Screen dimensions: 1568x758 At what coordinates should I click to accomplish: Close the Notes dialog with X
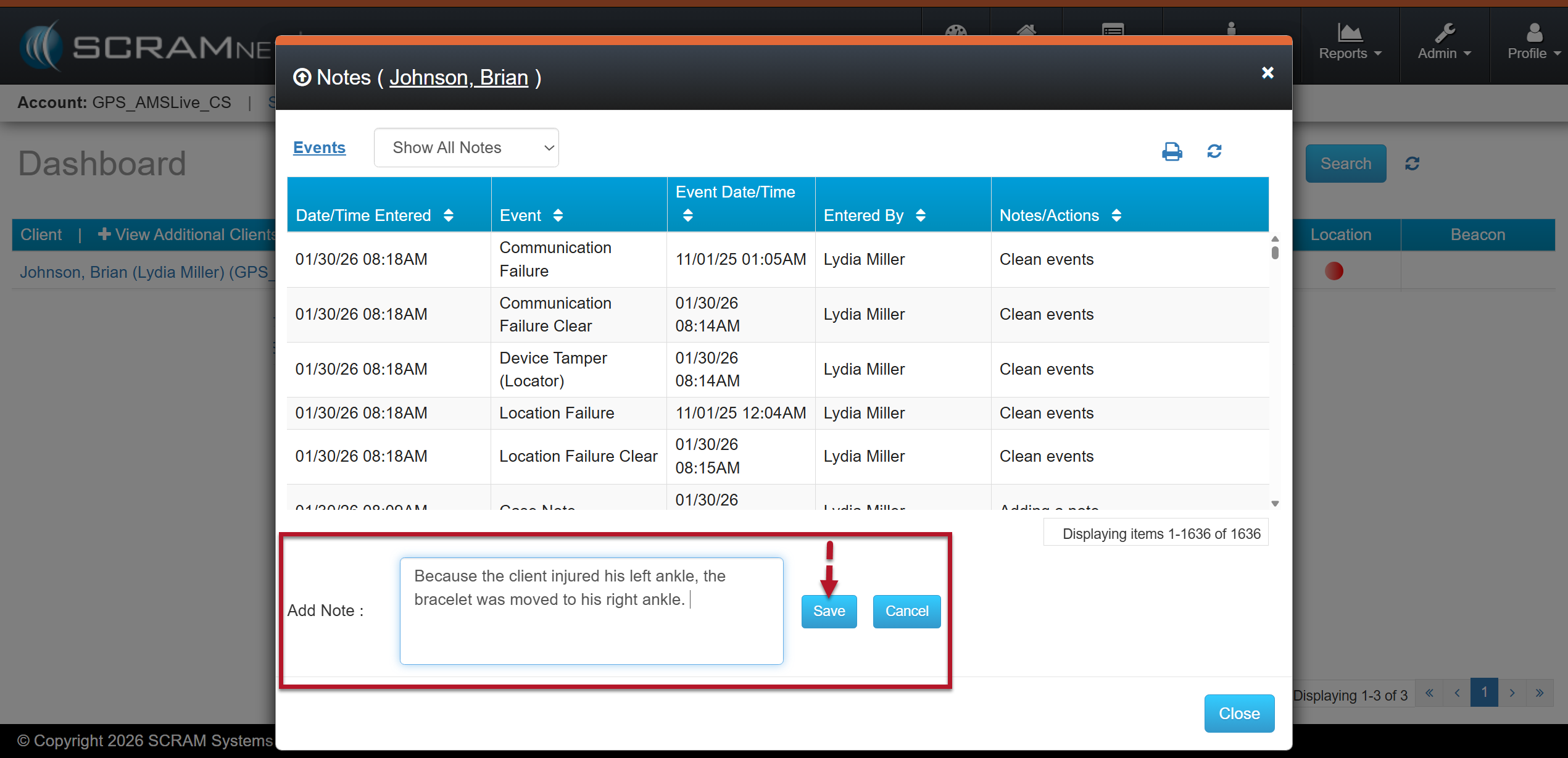click(x=1267, y=73)
